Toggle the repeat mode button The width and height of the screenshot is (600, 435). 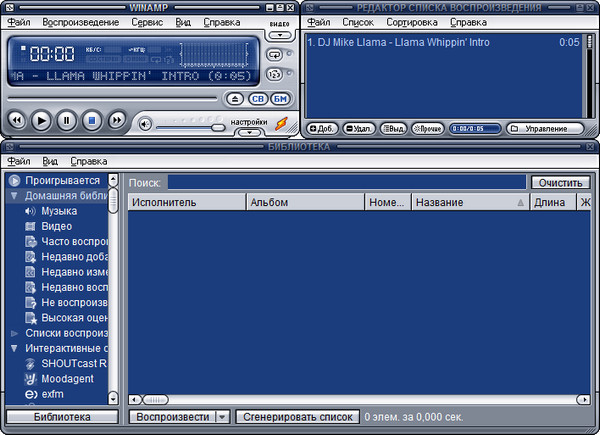point(275,54)
